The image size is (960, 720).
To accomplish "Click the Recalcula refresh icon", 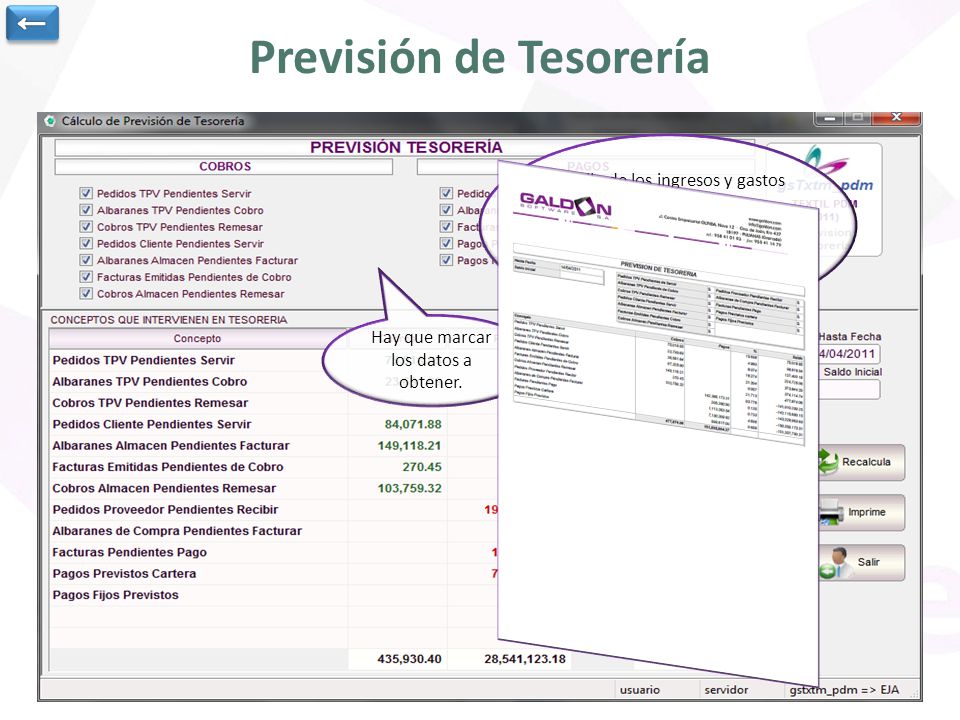I will point(828,462).
